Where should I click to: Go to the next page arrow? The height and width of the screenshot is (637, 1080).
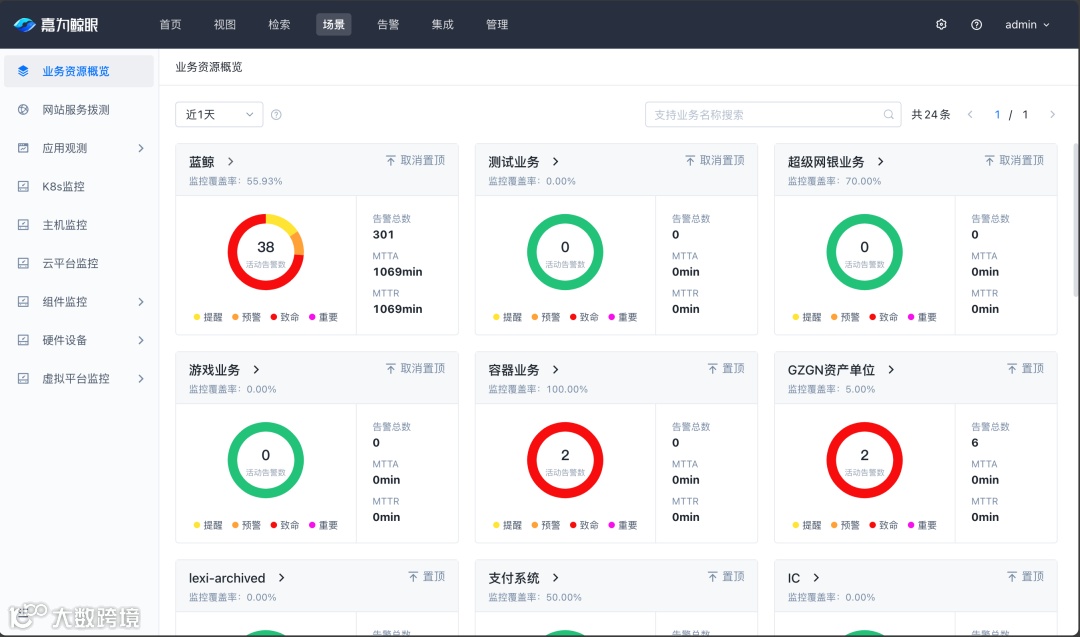coord(1052,115)
